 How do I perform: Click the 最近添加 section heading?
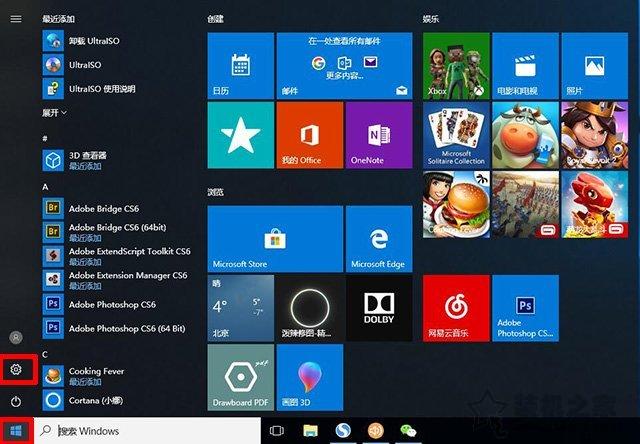[58, 19]
